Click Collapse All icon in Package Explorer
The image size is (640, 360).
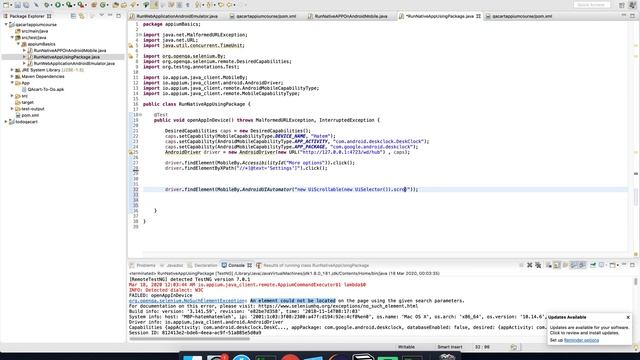tap(73, 16)
